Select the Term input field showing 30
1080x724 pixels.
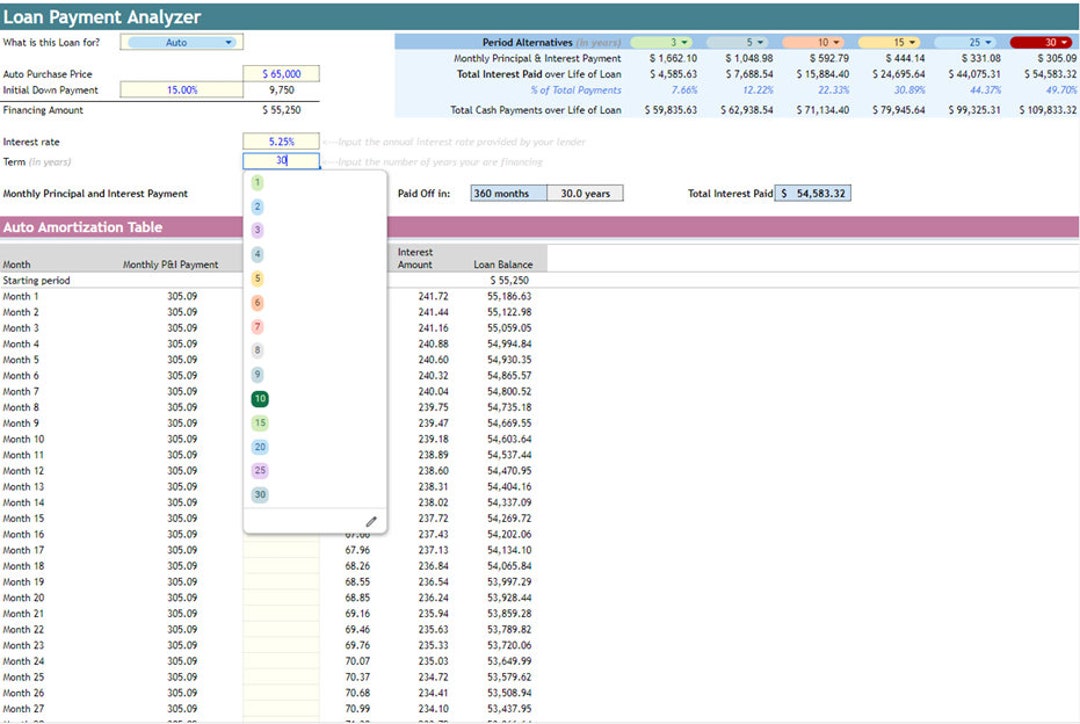coord(281,161)
